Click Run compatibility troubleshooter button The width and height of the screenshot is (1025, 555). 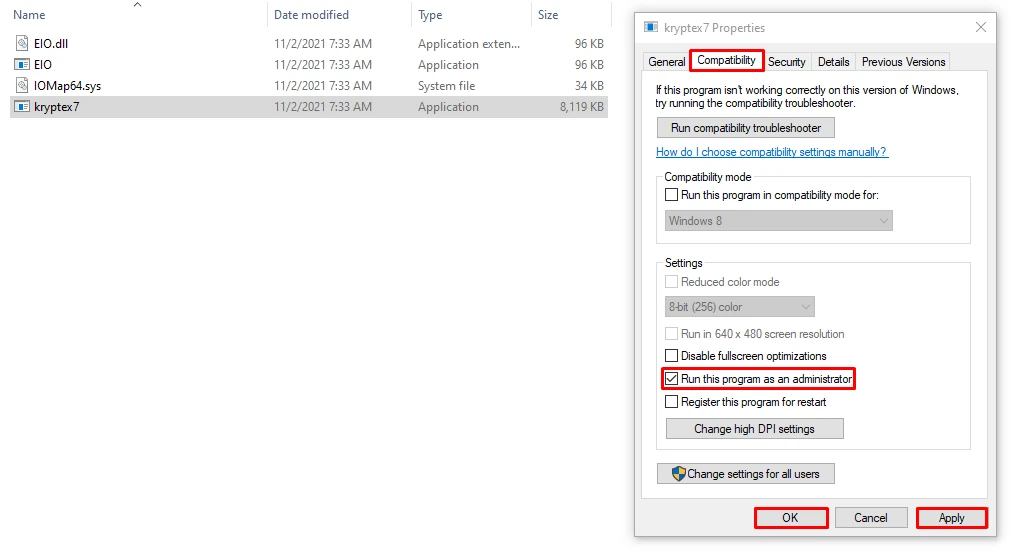coord(746,128)
